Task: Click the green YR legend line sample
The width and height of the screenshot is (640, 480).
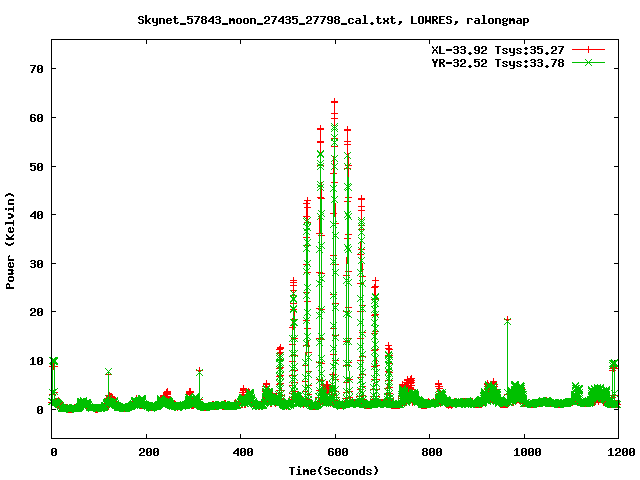Action: (x=588, y=62)
